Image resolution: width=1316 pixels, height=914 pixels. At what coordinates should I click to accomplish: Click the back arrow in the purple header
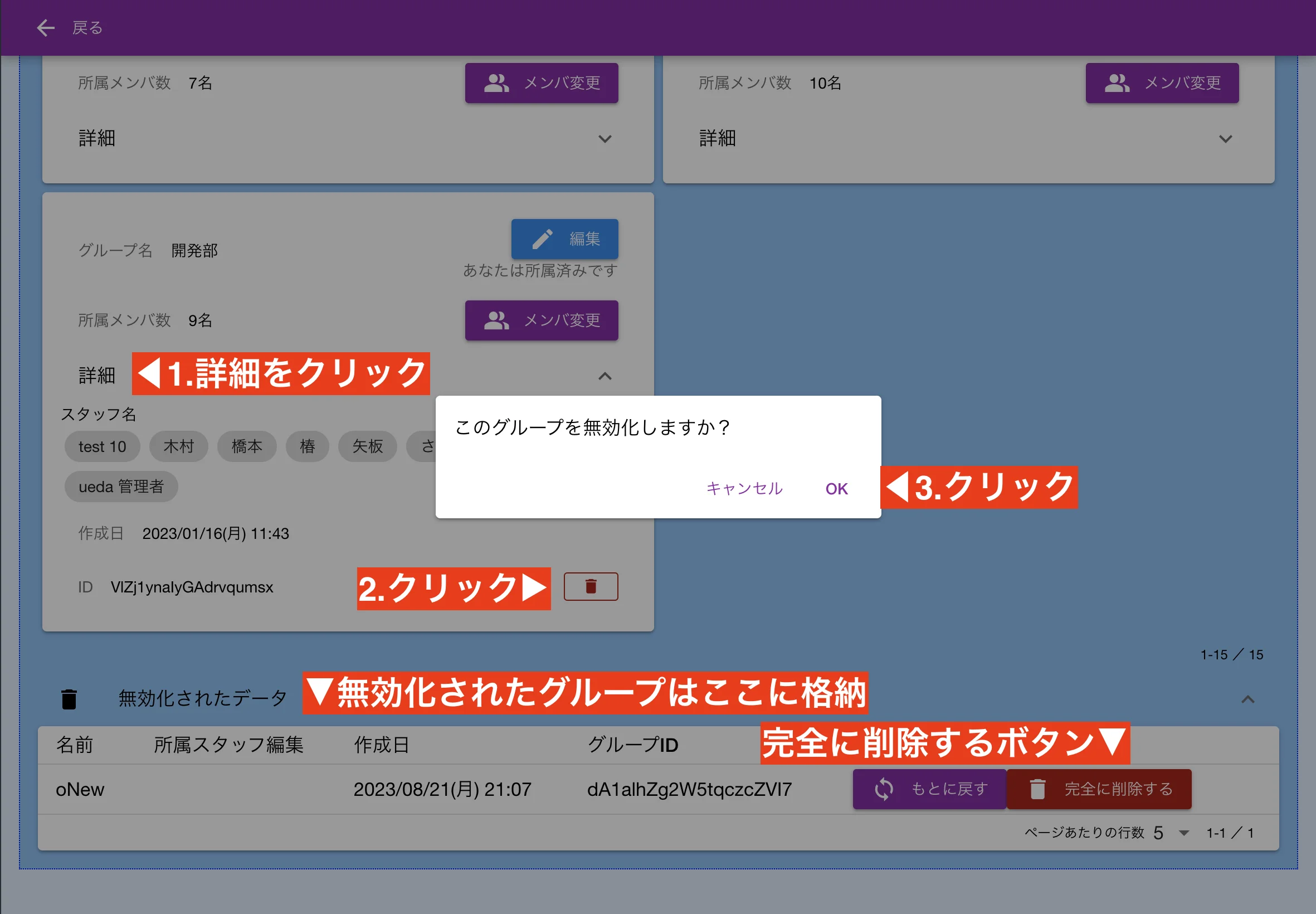pos(45,27)
